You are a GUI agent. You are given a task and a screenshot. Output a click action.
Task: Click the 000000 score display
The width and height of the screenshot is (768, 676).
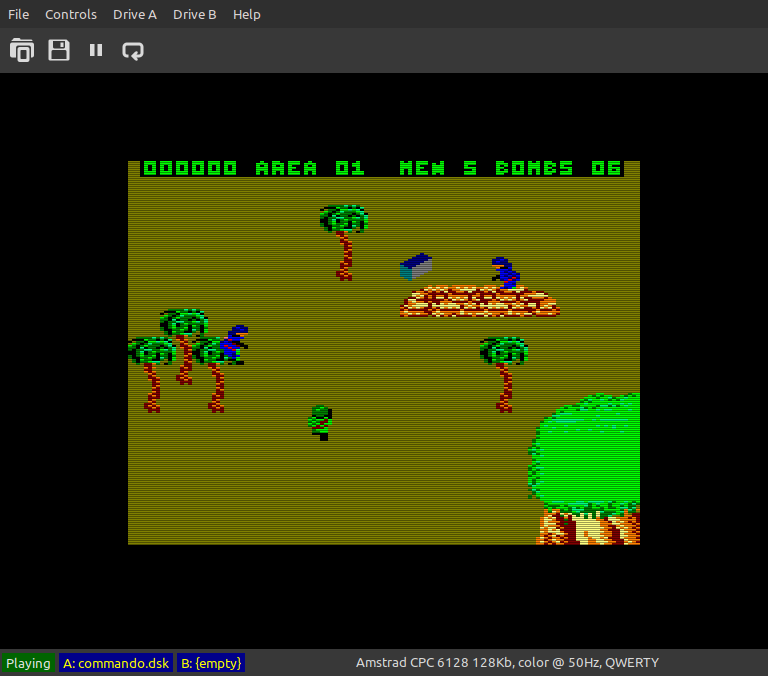click(190, 168)
